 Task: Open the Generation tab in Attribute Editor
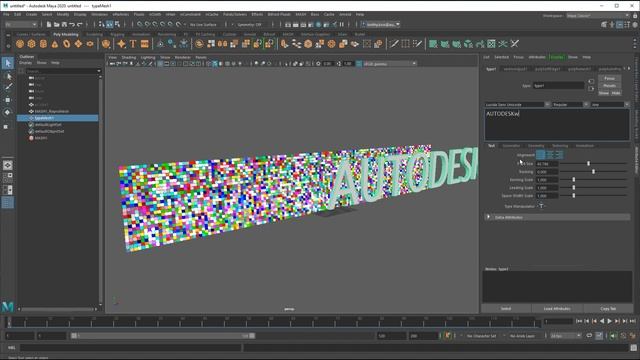(511, 146)
